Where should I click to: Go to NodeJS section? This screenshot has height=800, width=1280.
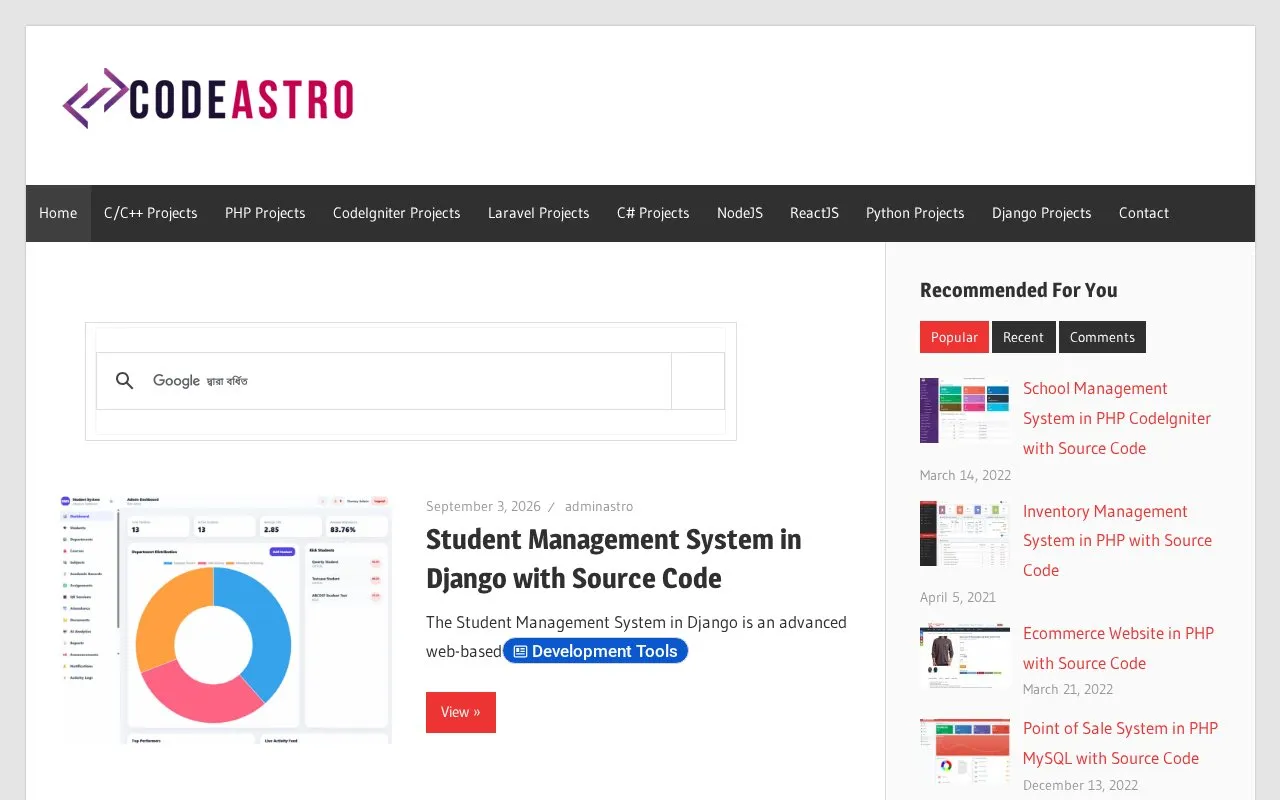[x=740, y=213]
